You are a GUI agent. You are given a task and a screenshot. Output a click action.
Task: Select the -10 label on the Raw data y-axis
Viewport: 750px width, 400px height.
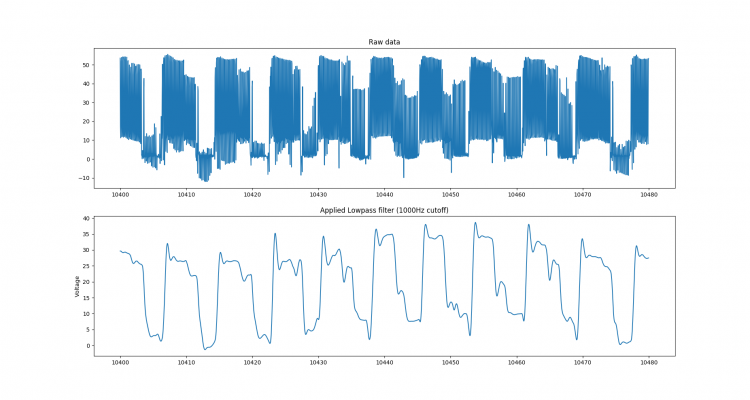pyautogui.click(x=84, y=178)
